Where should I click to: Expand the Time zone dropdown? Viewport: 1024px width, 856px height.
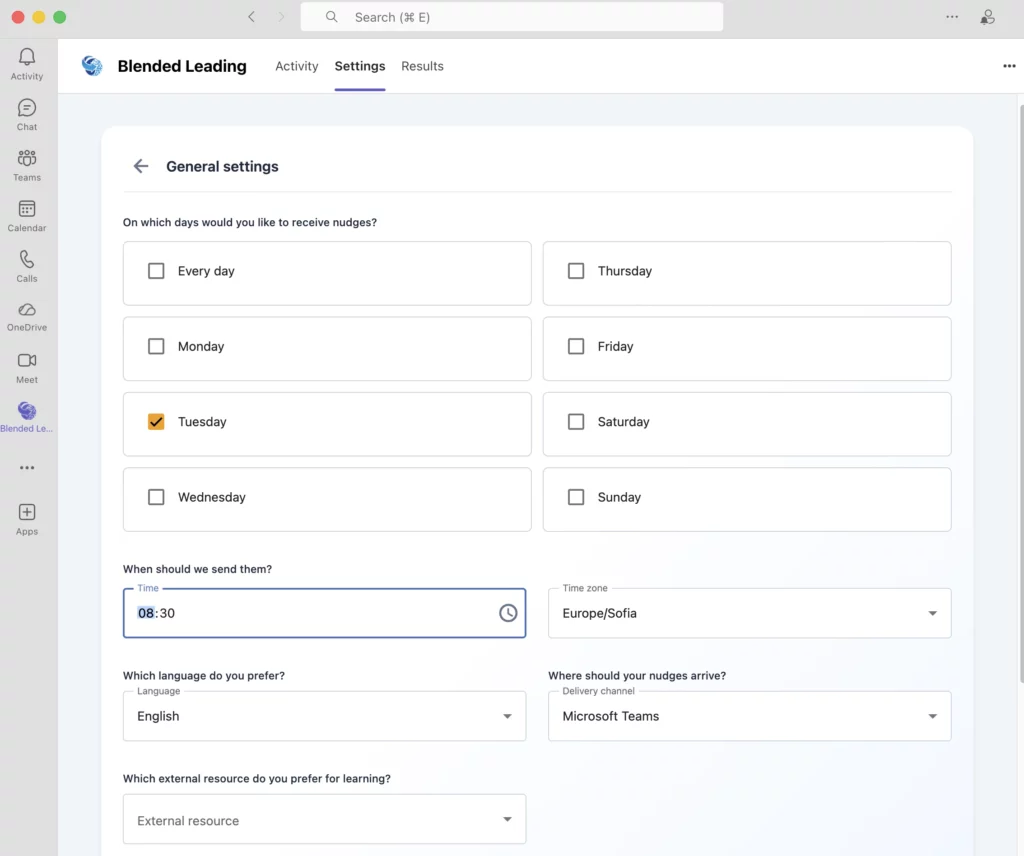coord(932,613)
